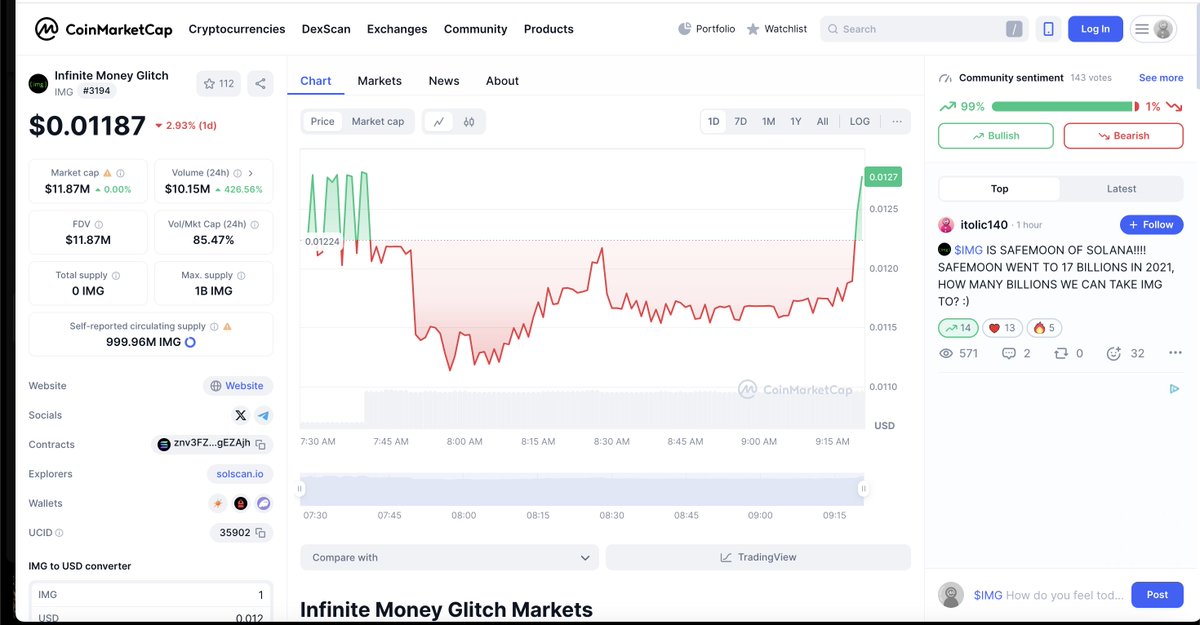Toggle the fire reaction with count 5

click(1044, 328)
